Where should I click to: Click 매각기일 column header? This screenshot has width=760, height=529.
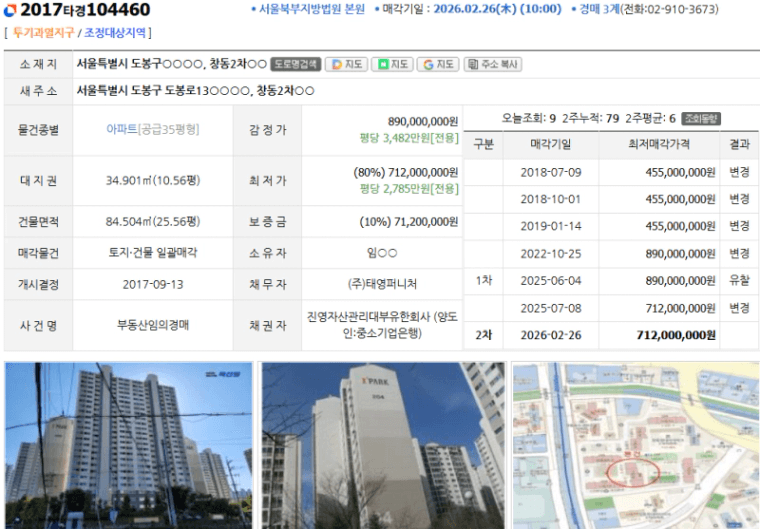[x=551, y=144]
